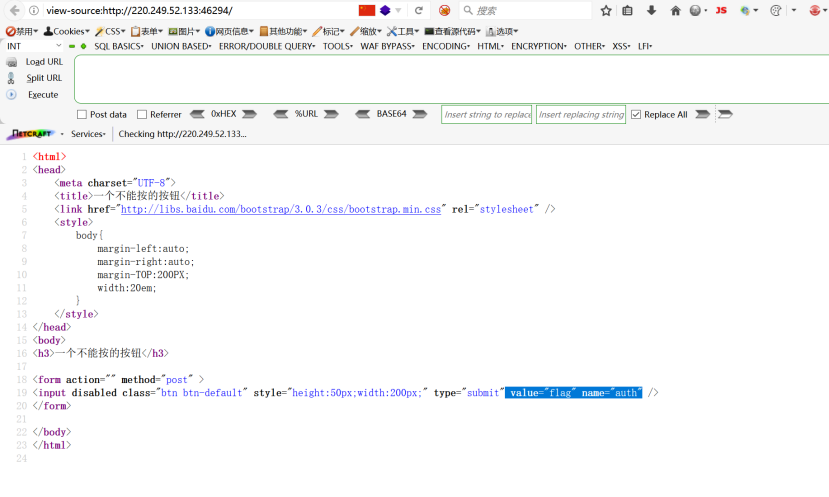This screenshot has height=497, width=829.
Task: Open HTML HackBar menu
Action: 490,46
